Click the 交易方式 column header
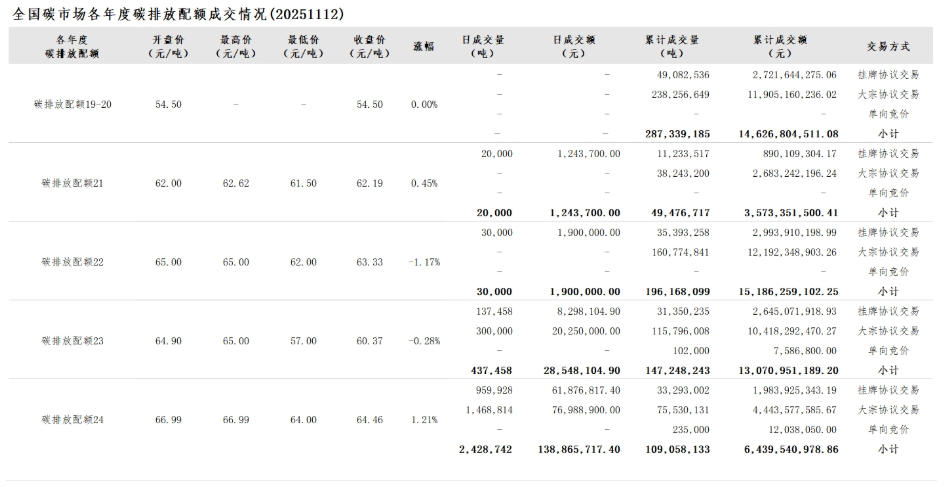The height and width of the screenshot is (487, 952). pos(888,47)
